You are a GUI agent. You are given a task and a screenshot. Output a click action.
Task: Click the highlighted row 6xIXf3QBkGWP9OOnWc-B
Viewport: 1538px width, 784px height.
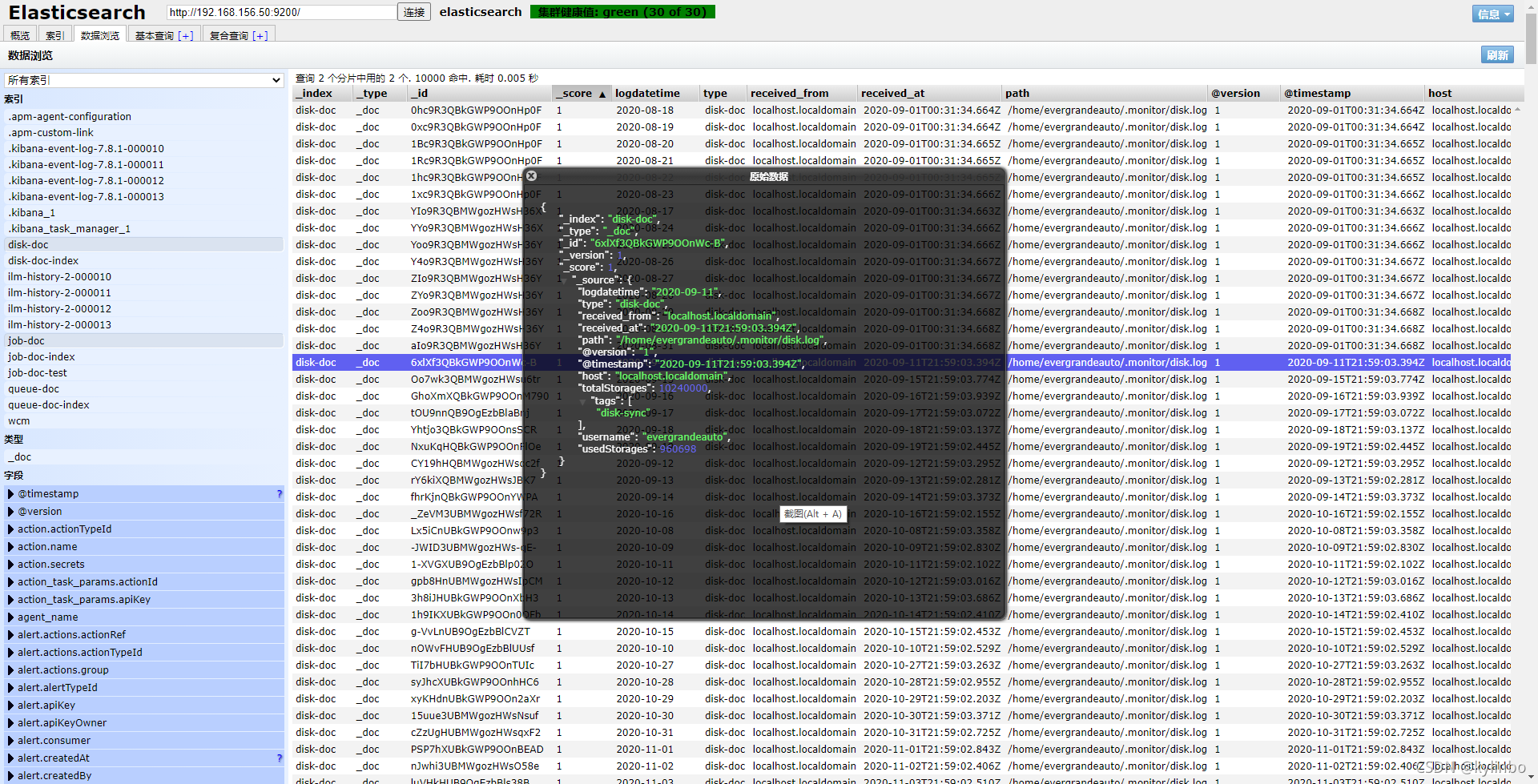click(x=901, y=363)
